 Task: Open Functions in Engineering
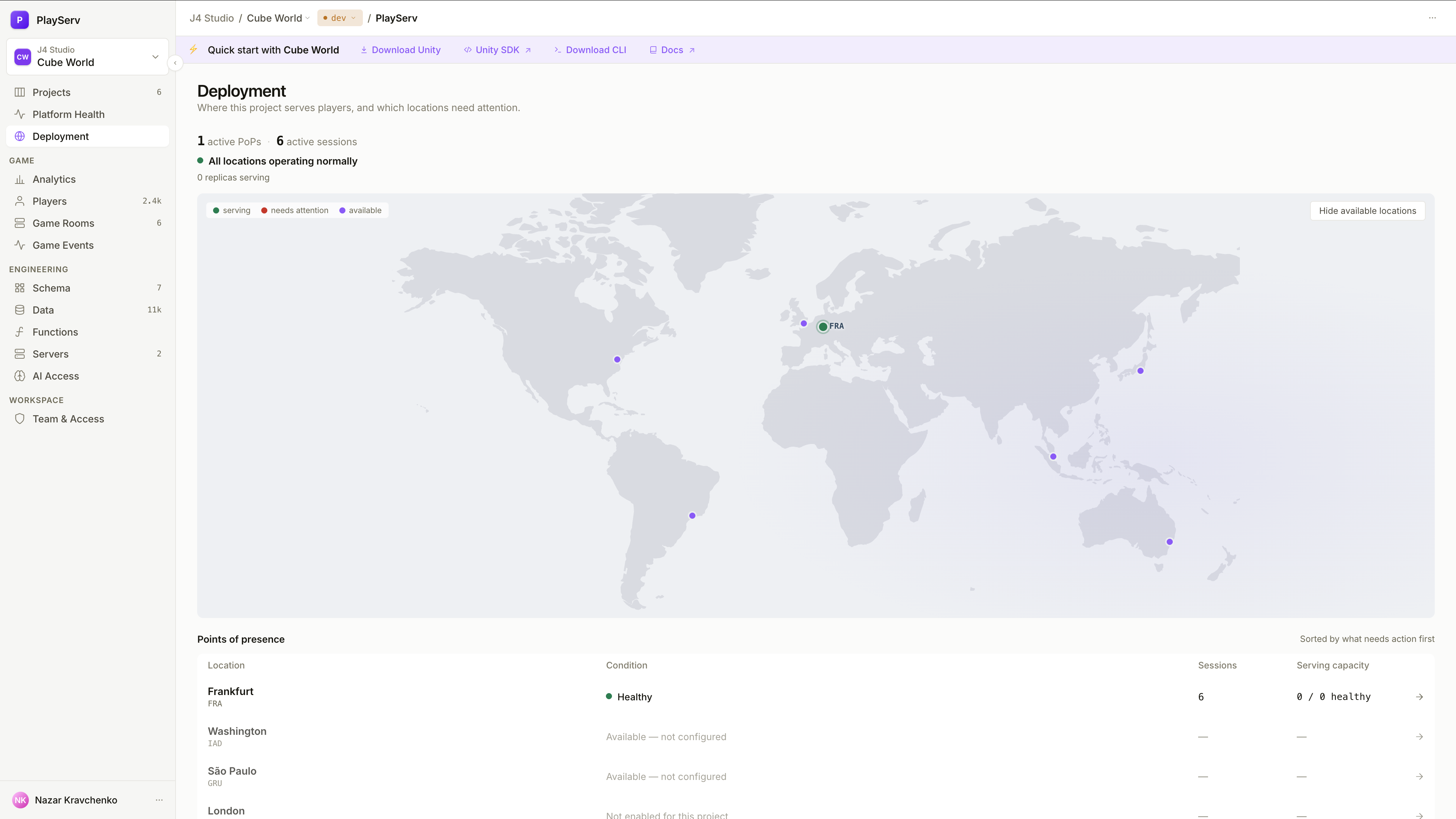88,332
